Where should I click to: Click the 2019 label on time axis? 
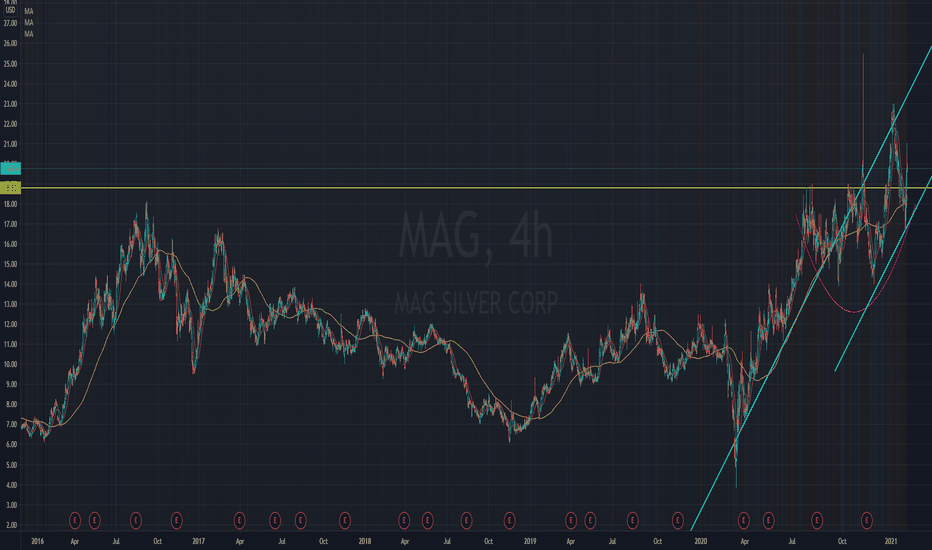pos(530,541)
